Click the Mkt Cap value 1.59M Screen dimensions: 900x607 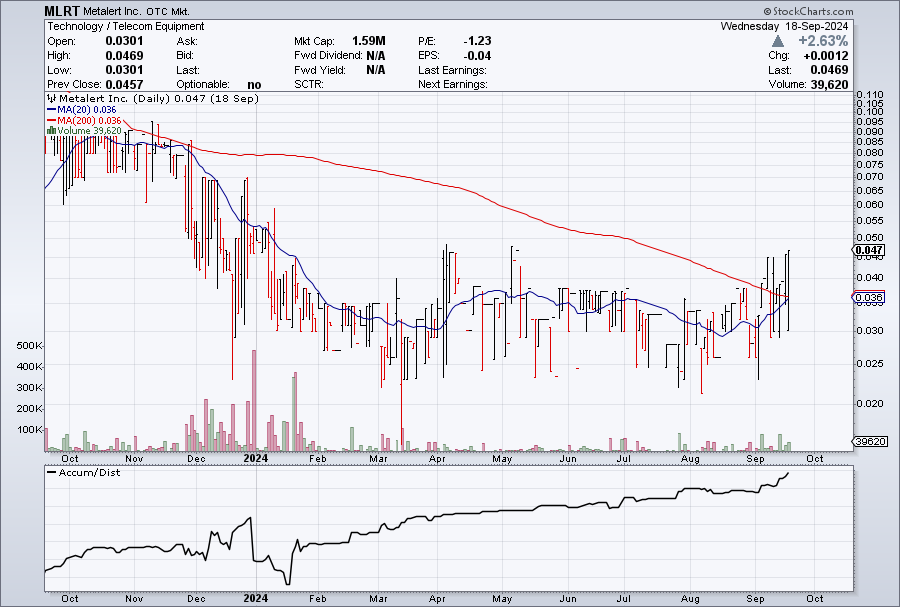368,41
